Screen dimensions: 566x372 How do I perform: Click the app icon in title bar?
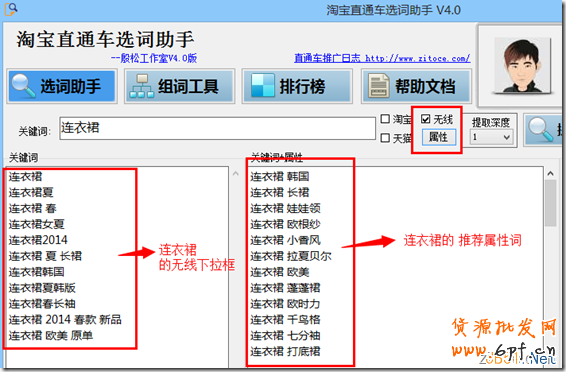[10, 9]
